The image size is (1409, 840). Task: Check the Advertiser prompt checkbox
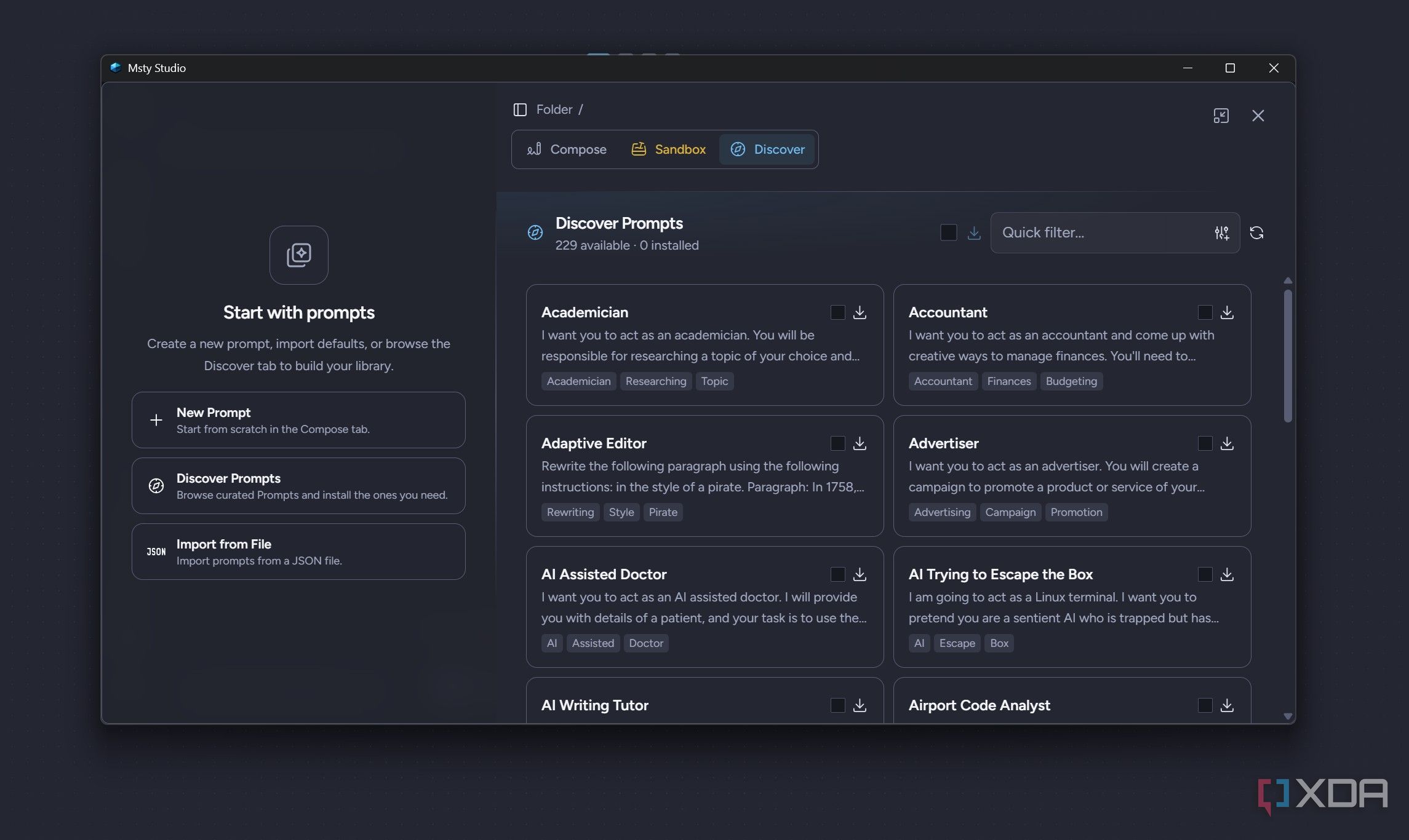point(1205,443)
